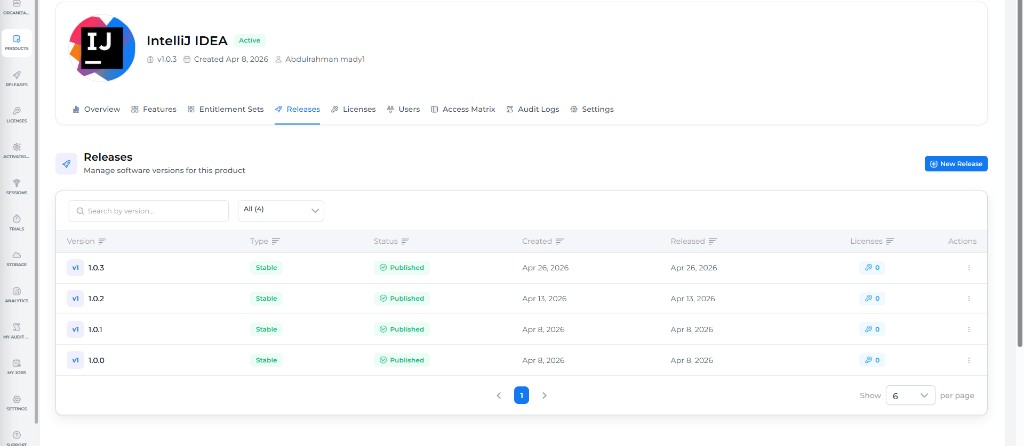
Task: Open actions menu for version 1.0.2
Action: [968, 298]
